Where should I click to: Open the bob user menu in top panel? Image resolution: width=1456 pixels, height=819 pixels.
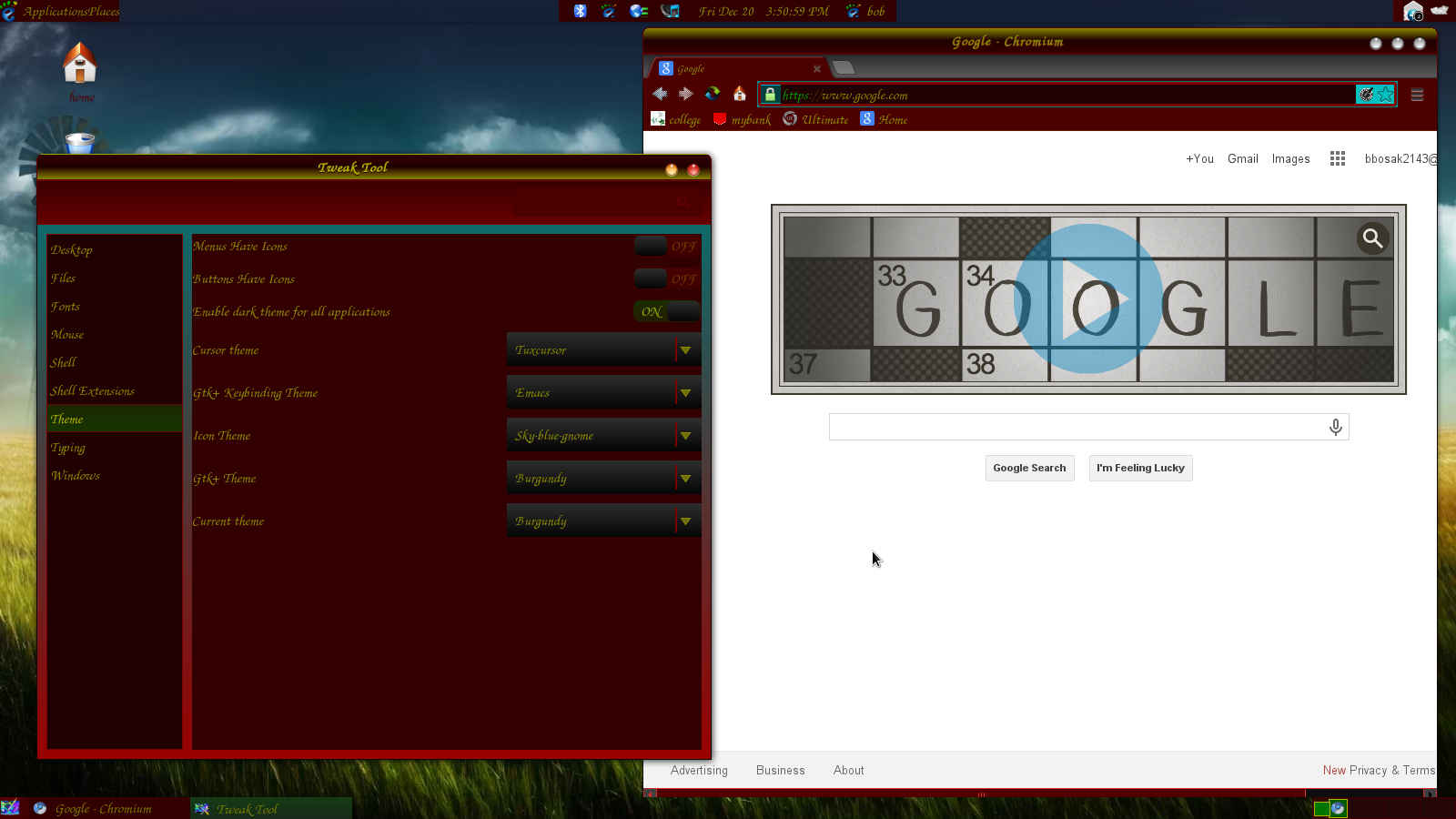[865, 11]
